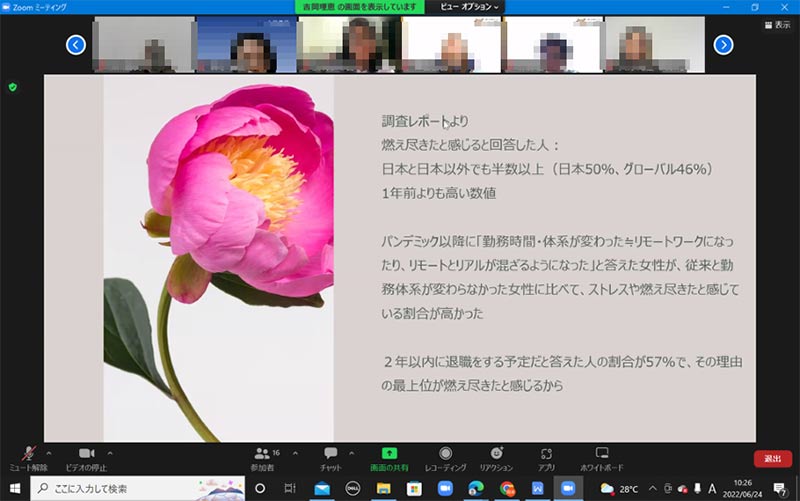Open Cortana circle icon on taskbar
This screenshot has width=800, height=501.
(x=260, y=489)
